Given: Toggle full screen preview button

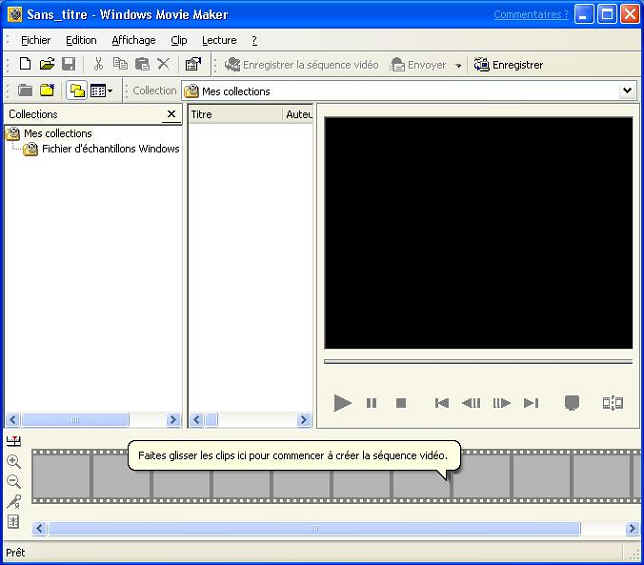Looking at the screenshot, I should click(x=572, y=402).
